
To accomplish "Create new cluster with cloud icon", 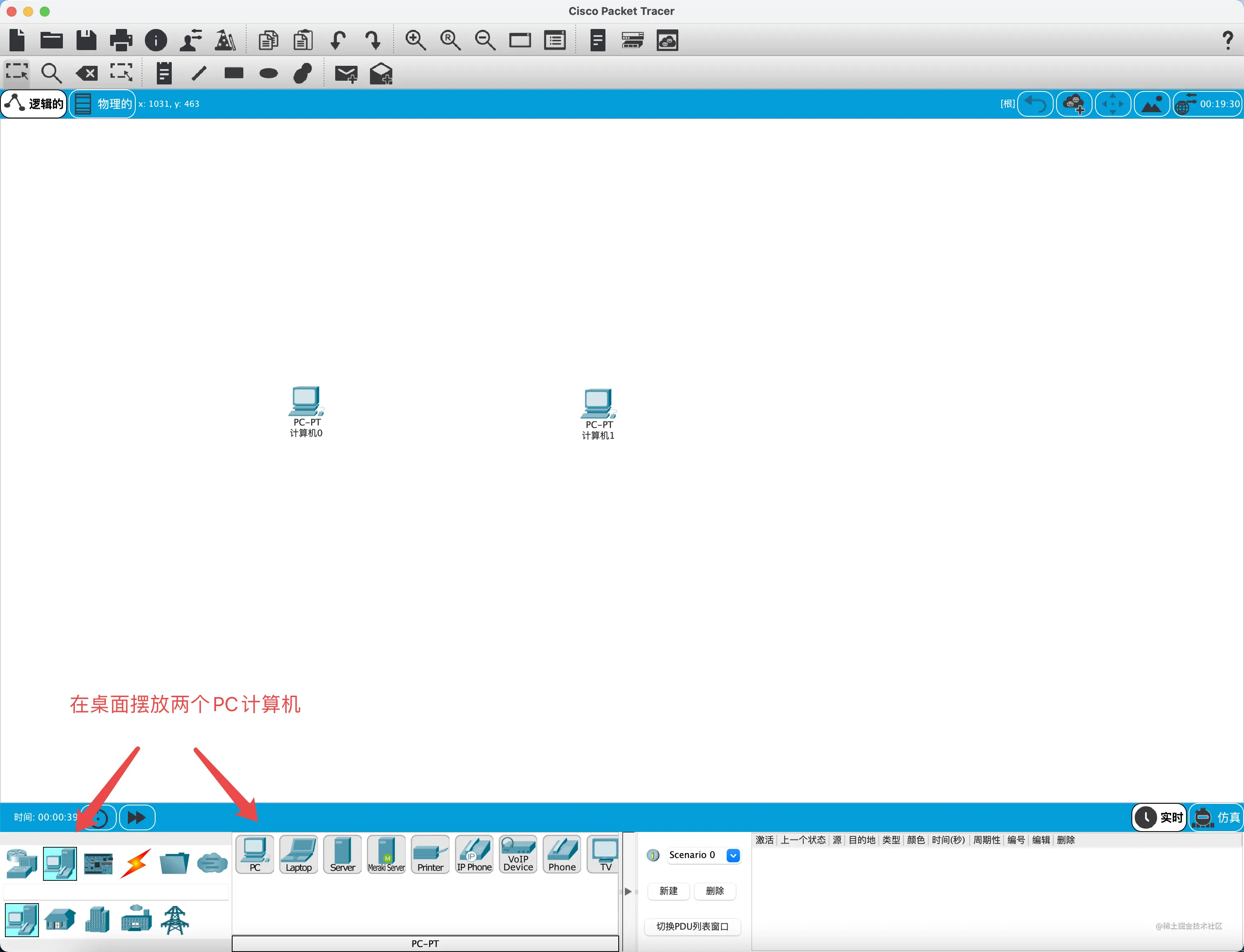I will point(1074,104).
